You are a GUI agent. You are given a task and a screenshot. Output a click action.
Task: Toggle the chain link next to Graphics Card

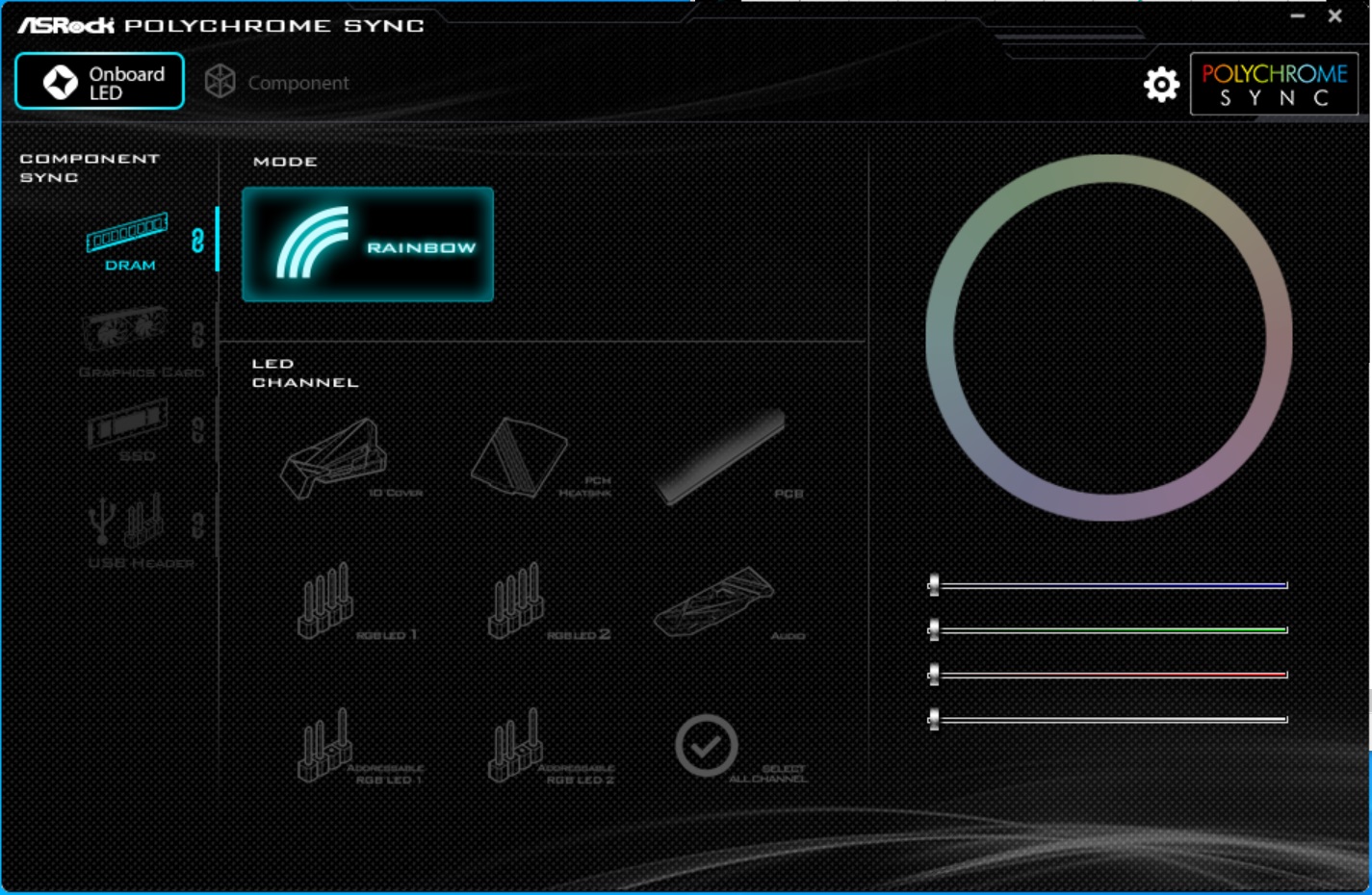[x=197, y=335]
